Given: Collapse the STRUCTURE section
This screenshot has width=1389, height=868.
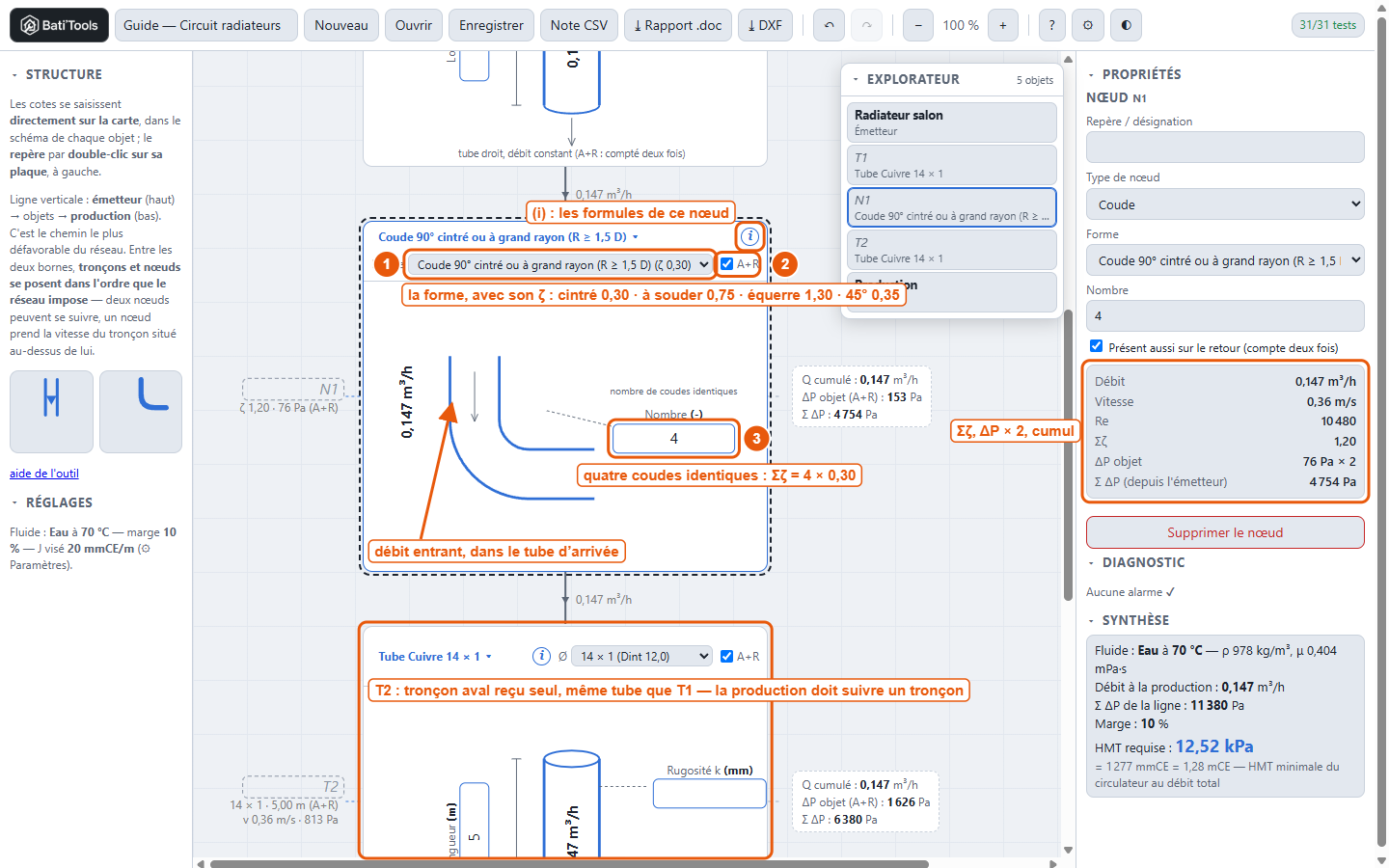Looking at the screenshot, I should (57, 74).
